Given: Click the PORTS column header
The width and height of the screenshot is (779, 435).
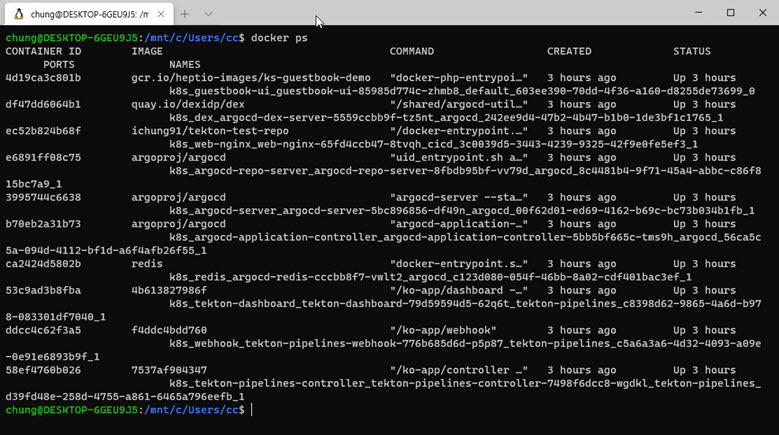Looking at the screenshot, I should pyautogui.click(x=59, y=65).
